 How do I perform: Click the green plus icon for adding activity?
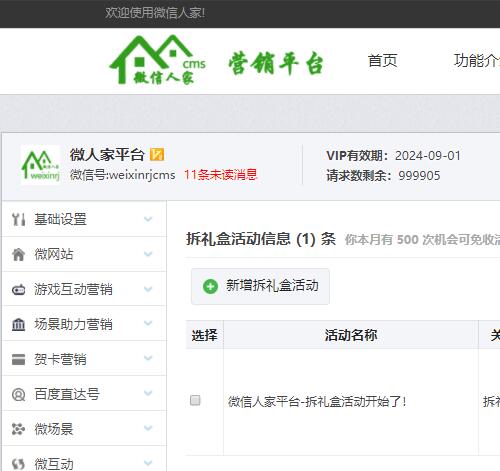pyautogui.click(x=210, y=286)
